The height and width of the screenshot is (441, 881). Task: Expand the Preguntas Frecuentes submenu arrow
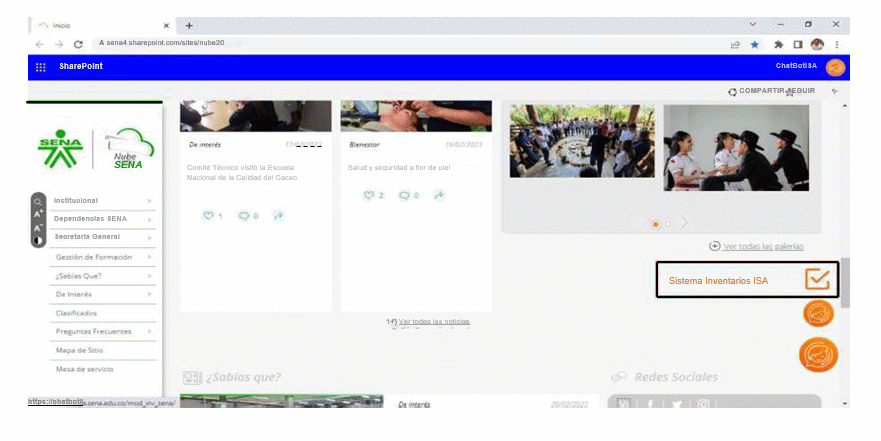pos(149,331)
